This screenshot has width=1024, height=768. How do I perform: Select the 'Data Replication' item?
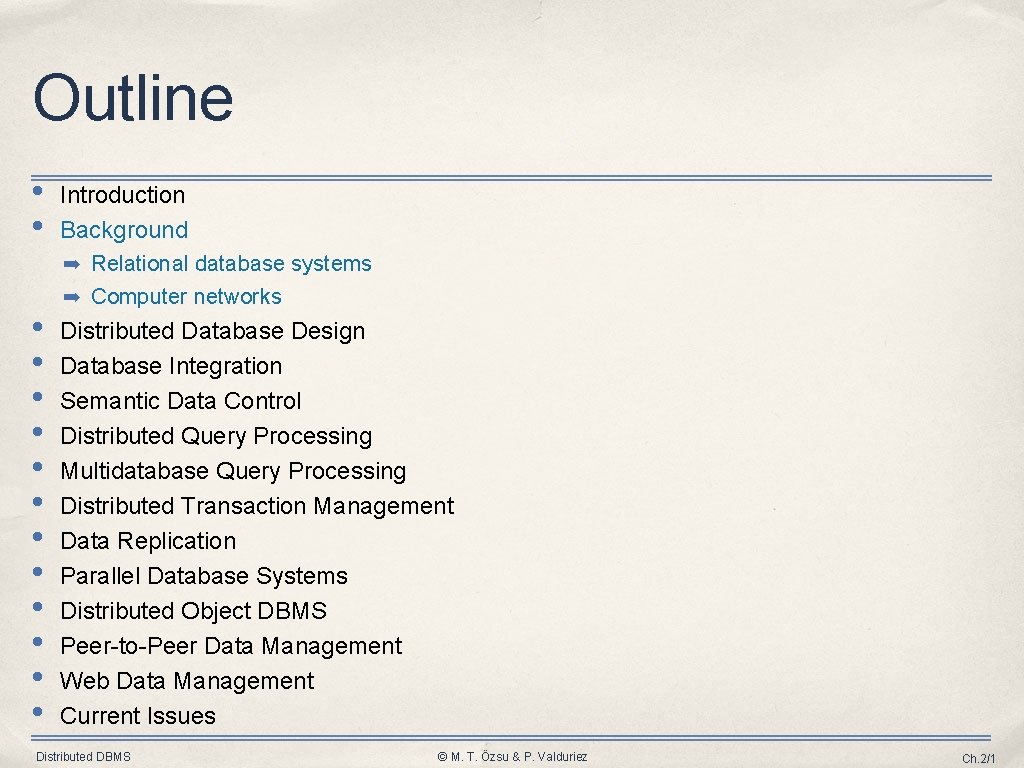(x=148, y=541)
